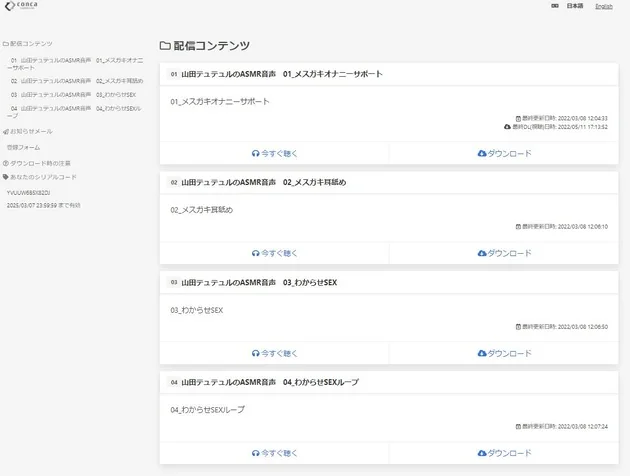Select sidebar item 01_メスガキオナニーサポート

75,64
